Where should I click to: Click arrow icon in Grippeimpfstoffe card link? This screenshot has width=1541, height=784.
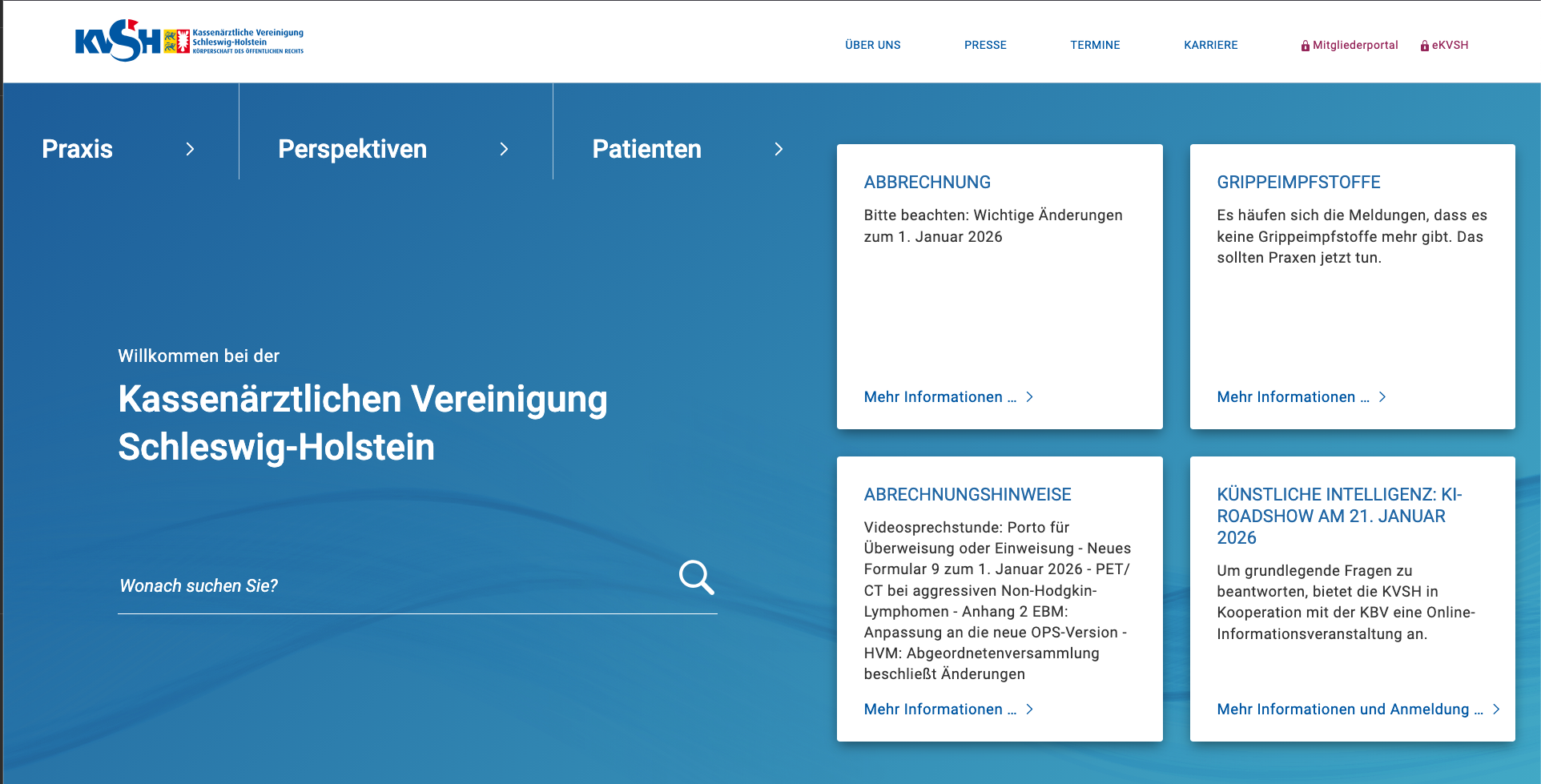(x=1382, y=397)
